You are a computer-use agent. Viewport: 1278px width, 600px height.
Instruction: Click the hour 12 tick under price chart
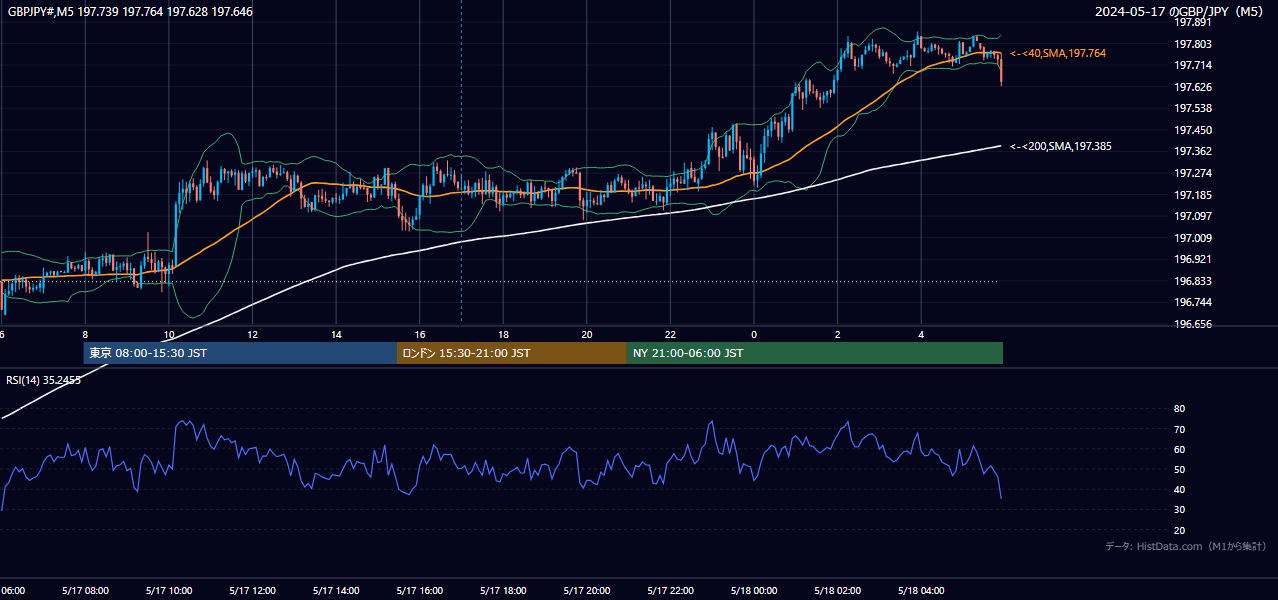click(253, 335)
